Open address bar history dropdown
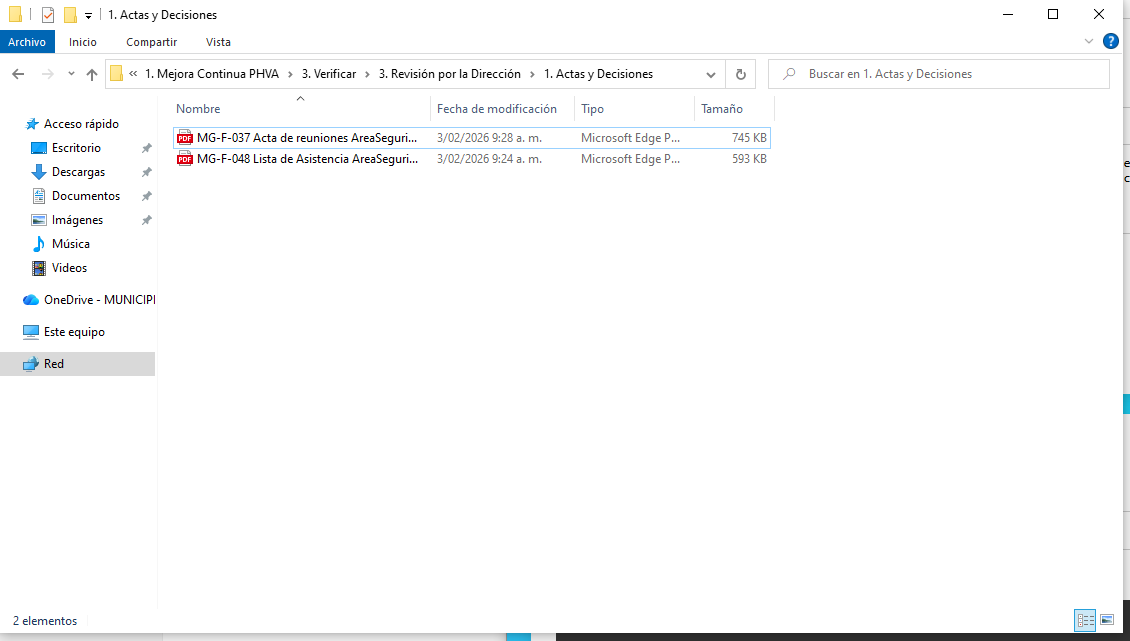This screenshot has width=1130, height=641. point(711,74)
